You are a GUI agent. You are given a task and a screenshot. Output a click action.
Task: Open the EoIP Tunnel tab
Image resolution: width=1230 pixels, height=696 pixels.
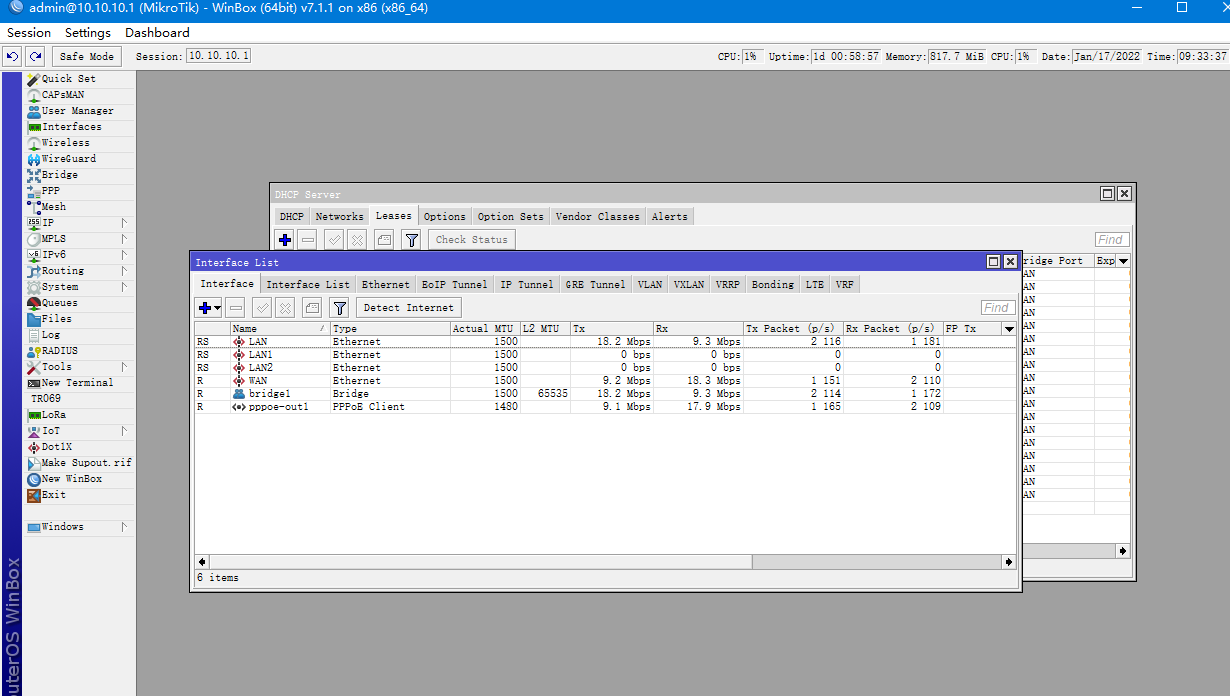[x=454, y=285]
